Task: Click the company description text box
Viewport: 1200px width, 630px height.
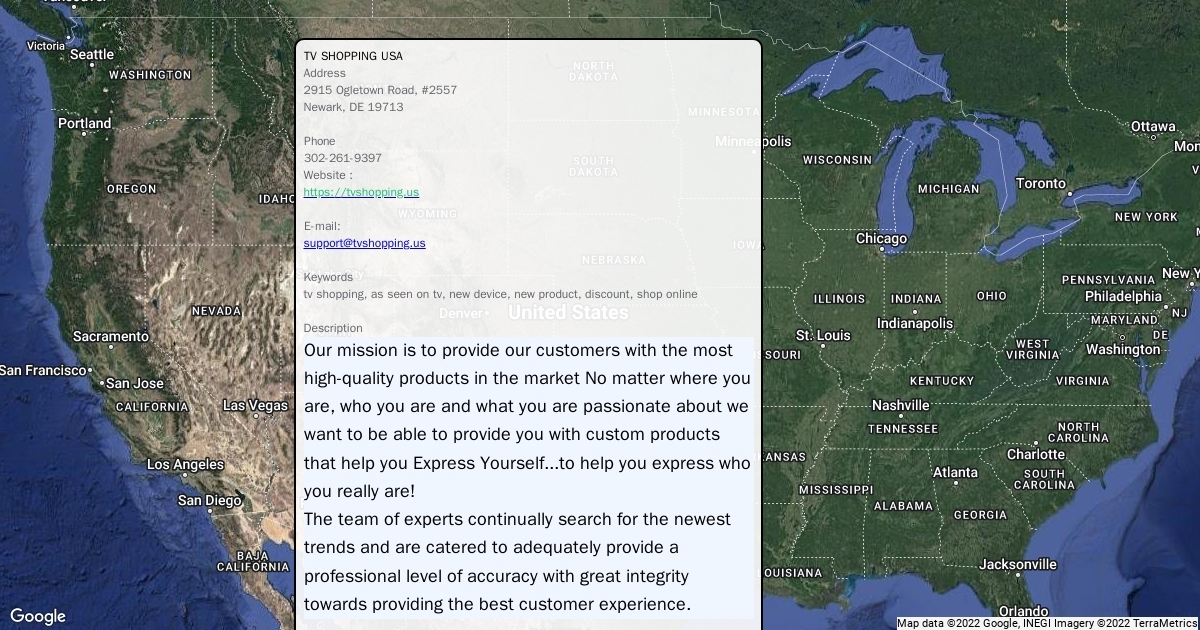Action: 528,477
